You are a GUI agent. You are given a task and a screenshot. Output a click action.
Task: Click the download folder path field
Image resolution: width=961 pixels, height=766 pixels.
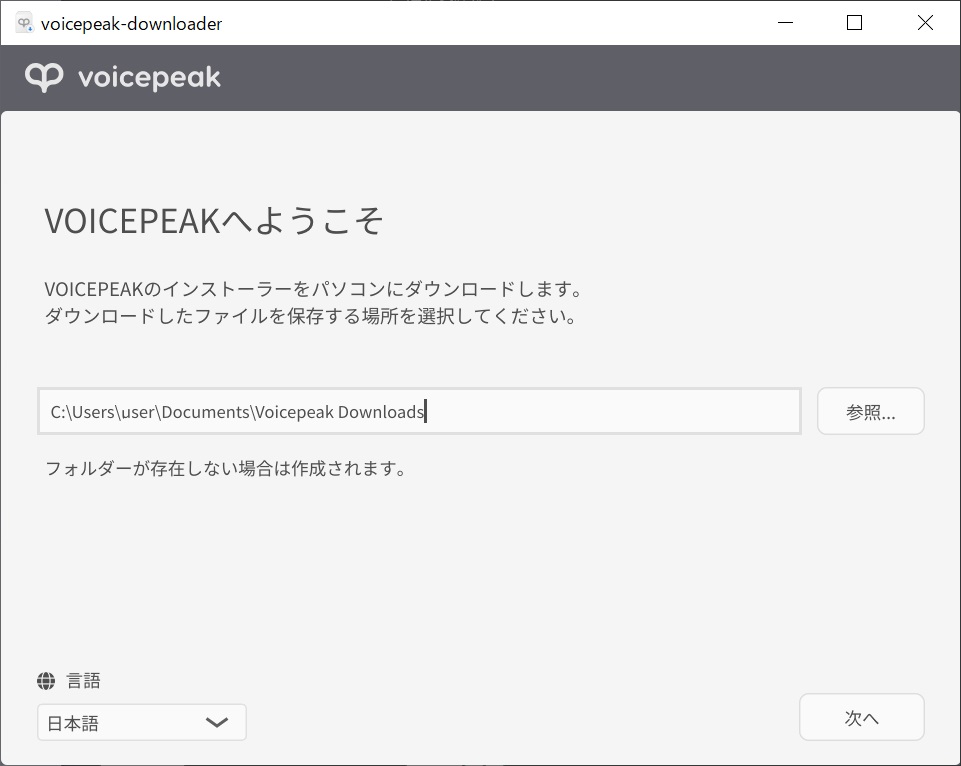point(419,411)
